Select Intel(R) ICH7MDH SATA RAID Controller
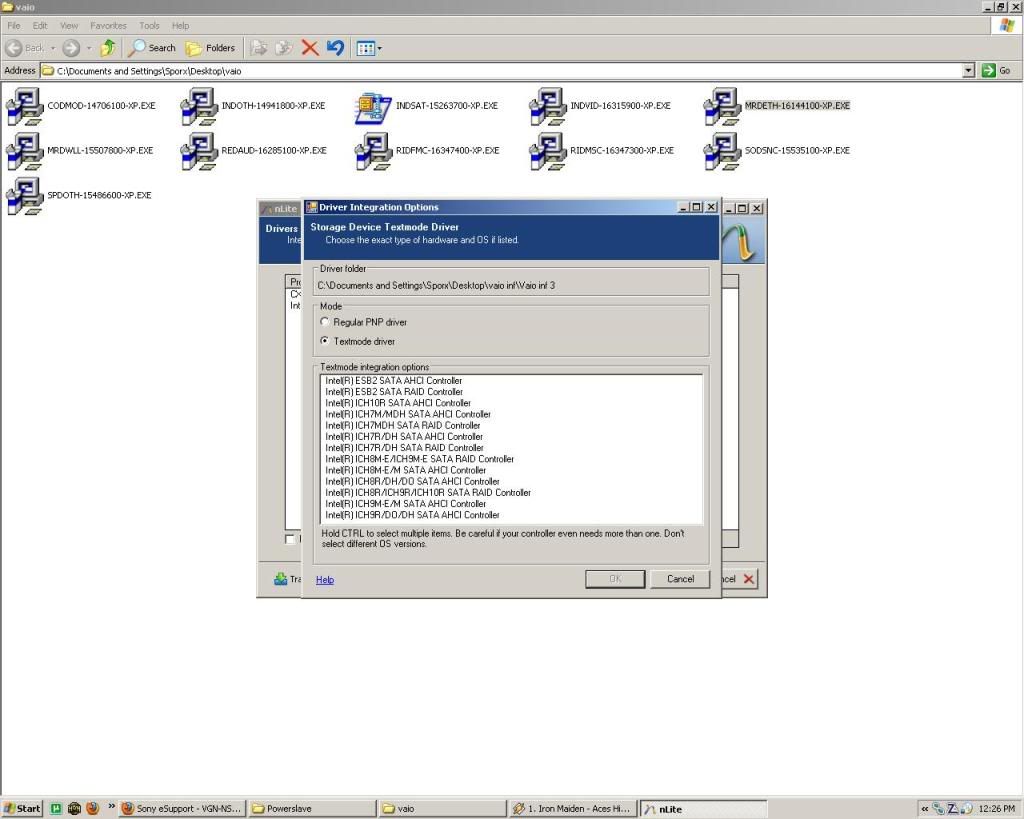 pyautogui.click(x=403, y=425)
